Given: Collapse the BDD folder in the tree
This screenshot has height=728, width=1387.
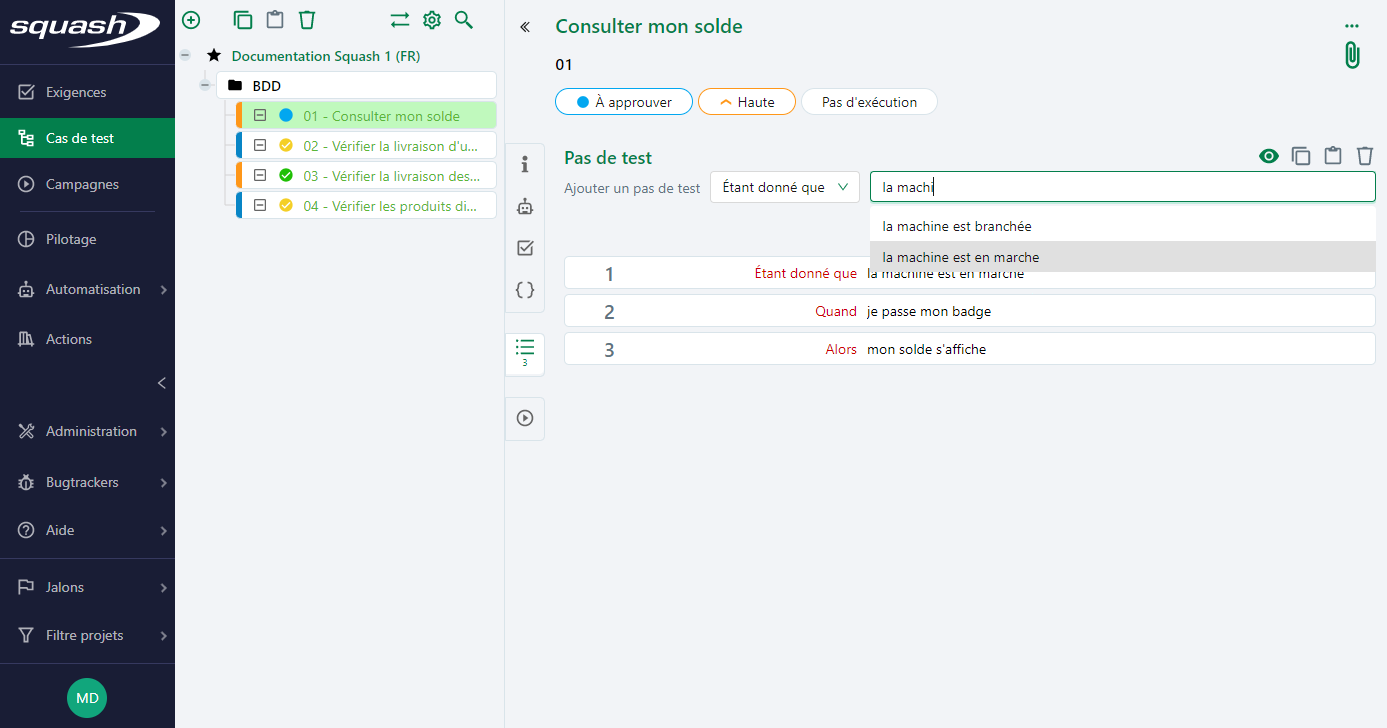Looking at the screenshot, I should click(x=205, y=85).
